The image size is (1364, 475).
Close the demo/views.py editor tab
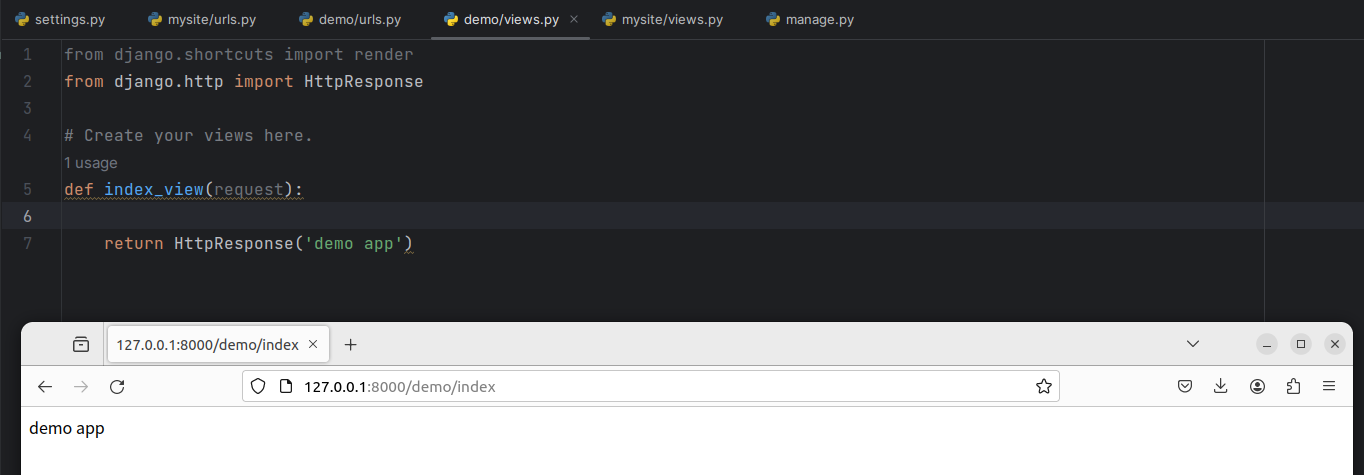[573, 20]
